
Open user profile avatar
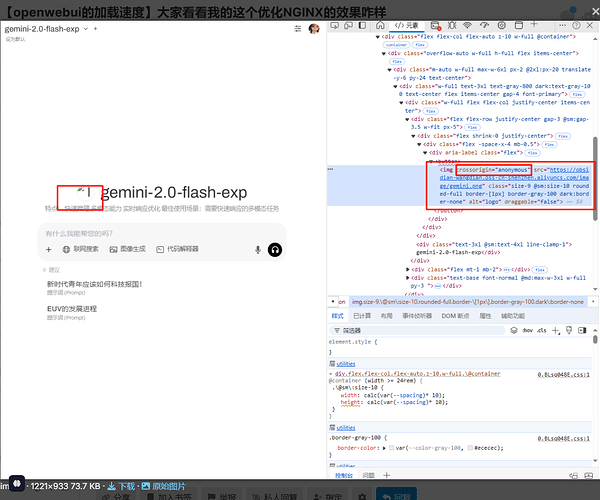(x=314, y=29)
